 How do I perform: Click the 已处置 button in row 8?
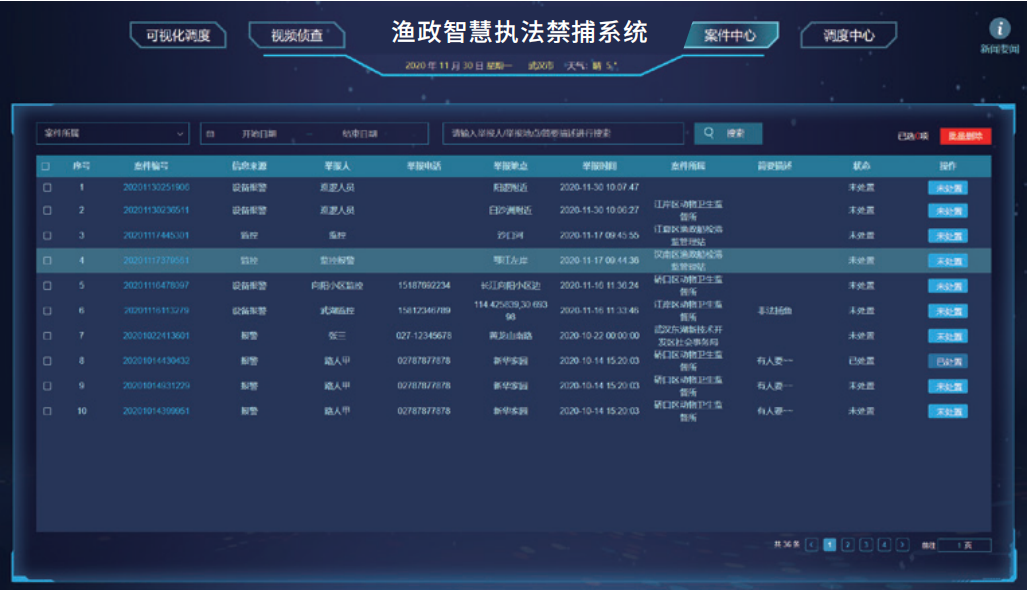point(947,361)
